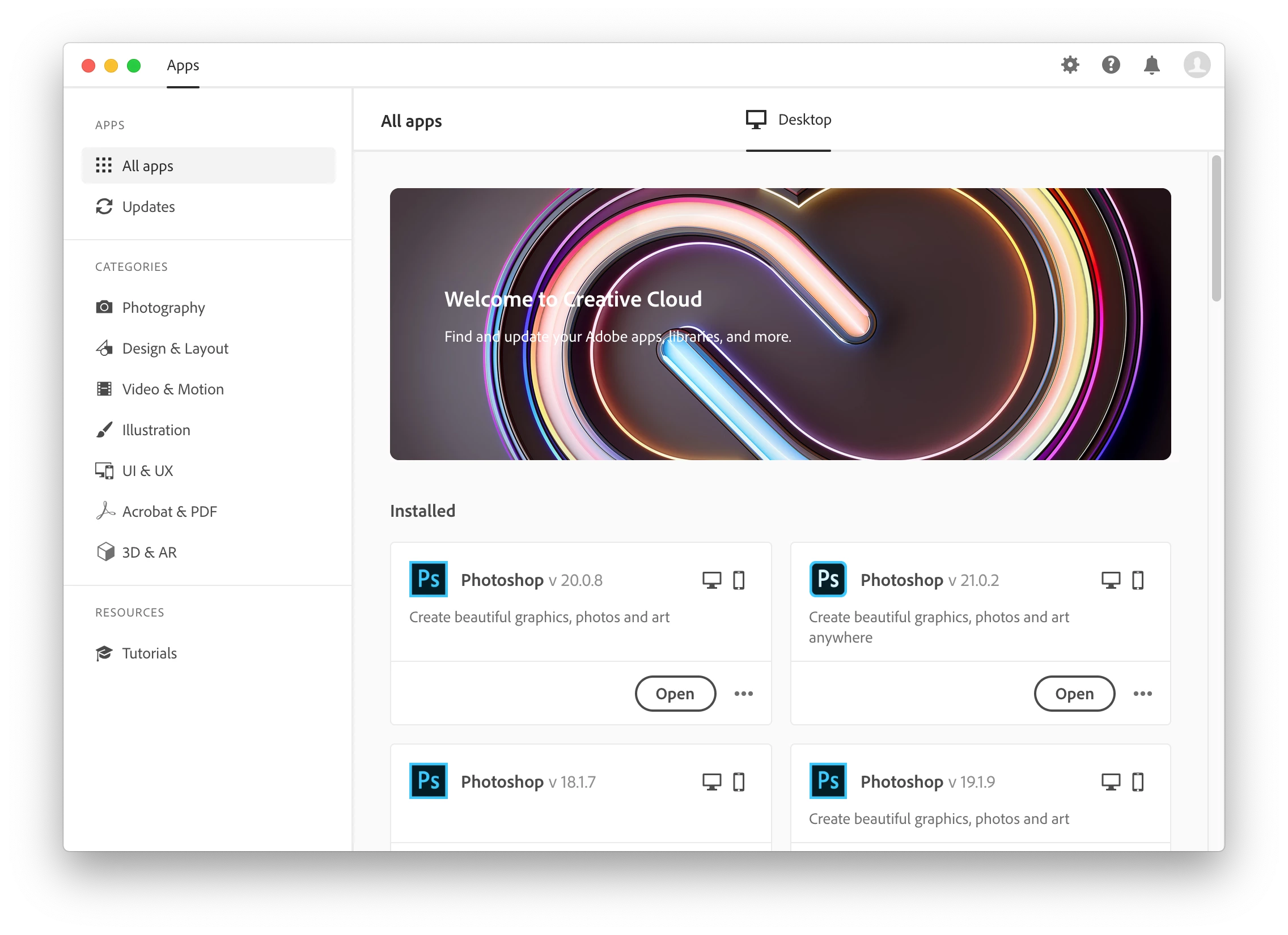Screen dimensions: 1288x935
Task: Open the Video & Motion category
Action: pyautogui.click(x=173, y=389)
